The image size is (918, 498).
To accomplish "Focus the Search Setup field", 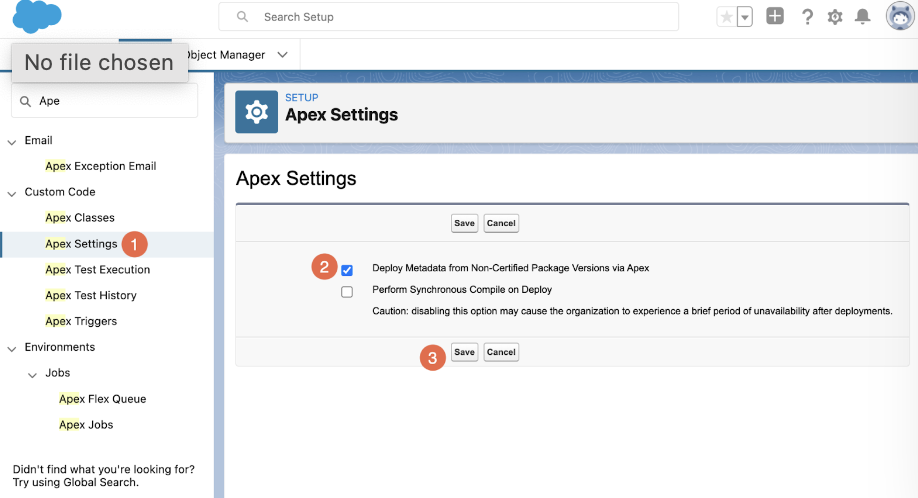I will pos(448,17).
